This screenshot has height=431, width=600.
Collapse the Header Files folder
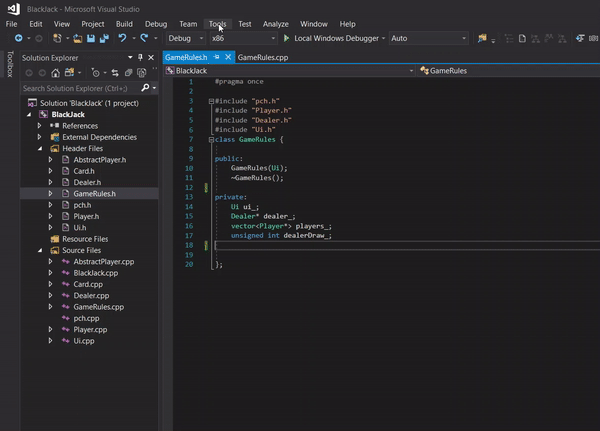[40, 149]
